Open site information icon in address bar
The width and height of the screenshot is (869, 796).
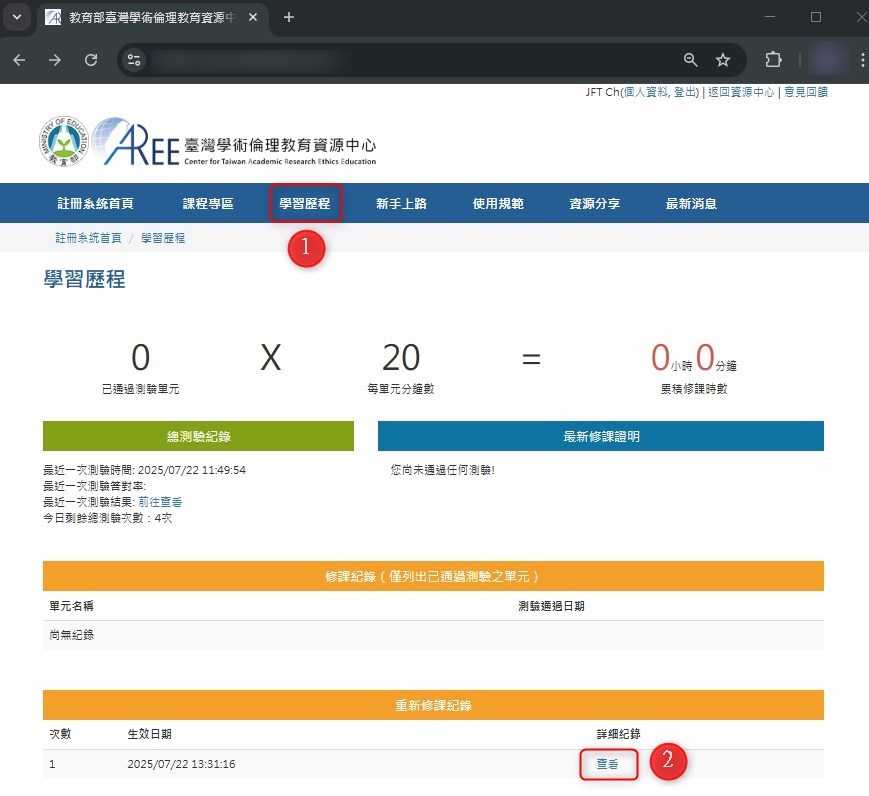click(134, 60)
